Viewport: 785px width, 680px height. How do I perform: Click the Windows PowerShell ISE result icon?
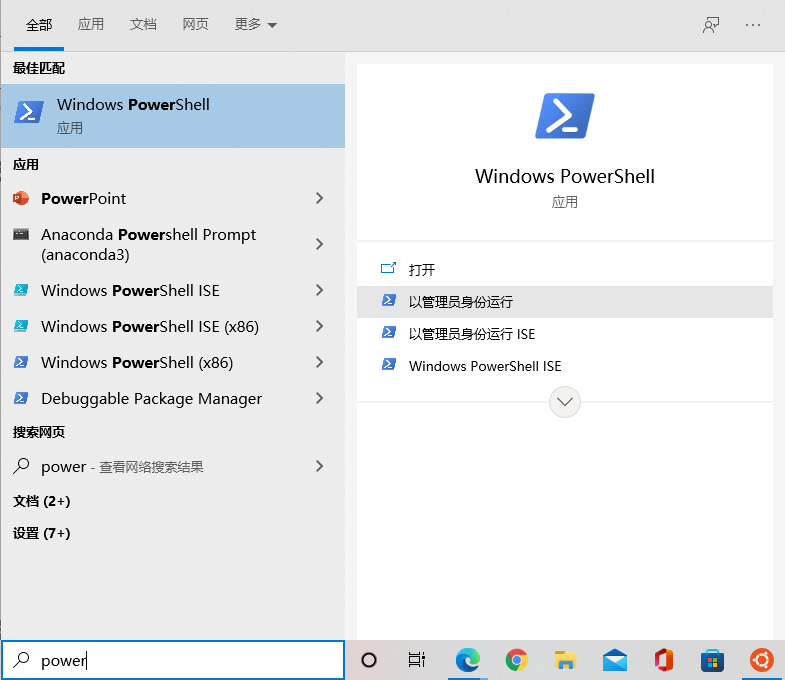(21, 290)
